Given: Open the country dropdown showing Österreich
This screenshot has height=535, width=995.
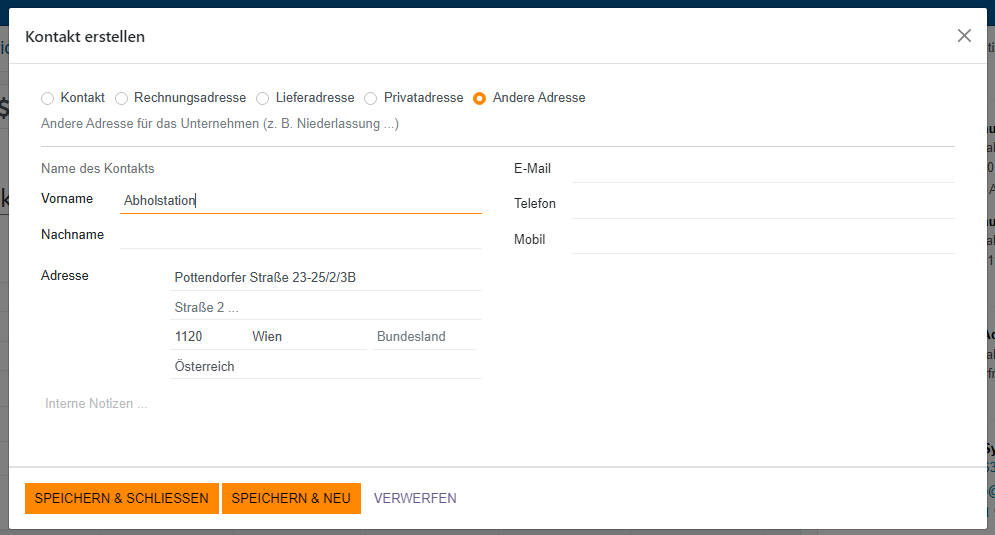Looking at the screenshot, I should (x=326, y=367).
